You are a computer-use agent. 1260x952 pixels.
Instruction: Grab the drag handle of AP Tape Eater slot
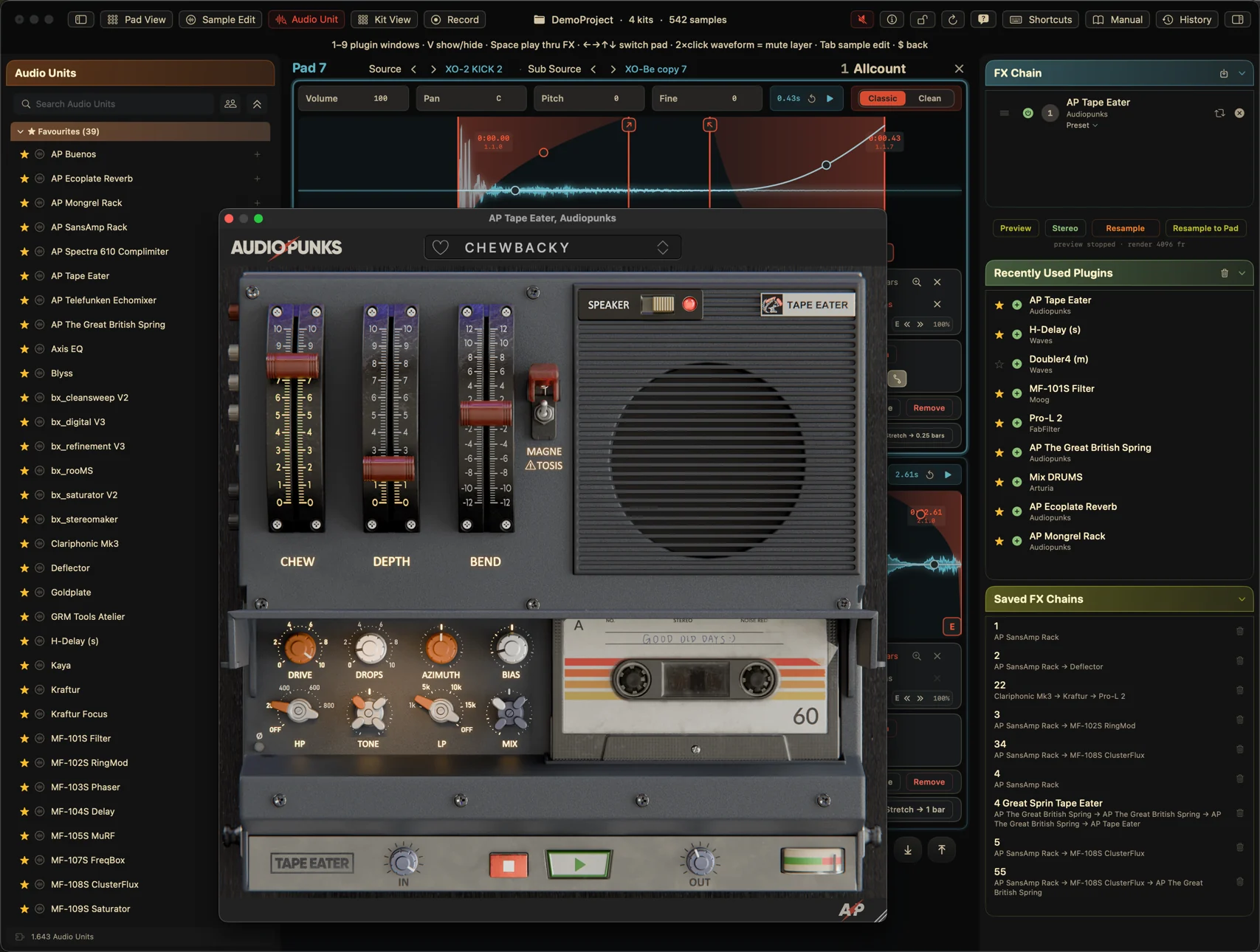coord(1004,113)
